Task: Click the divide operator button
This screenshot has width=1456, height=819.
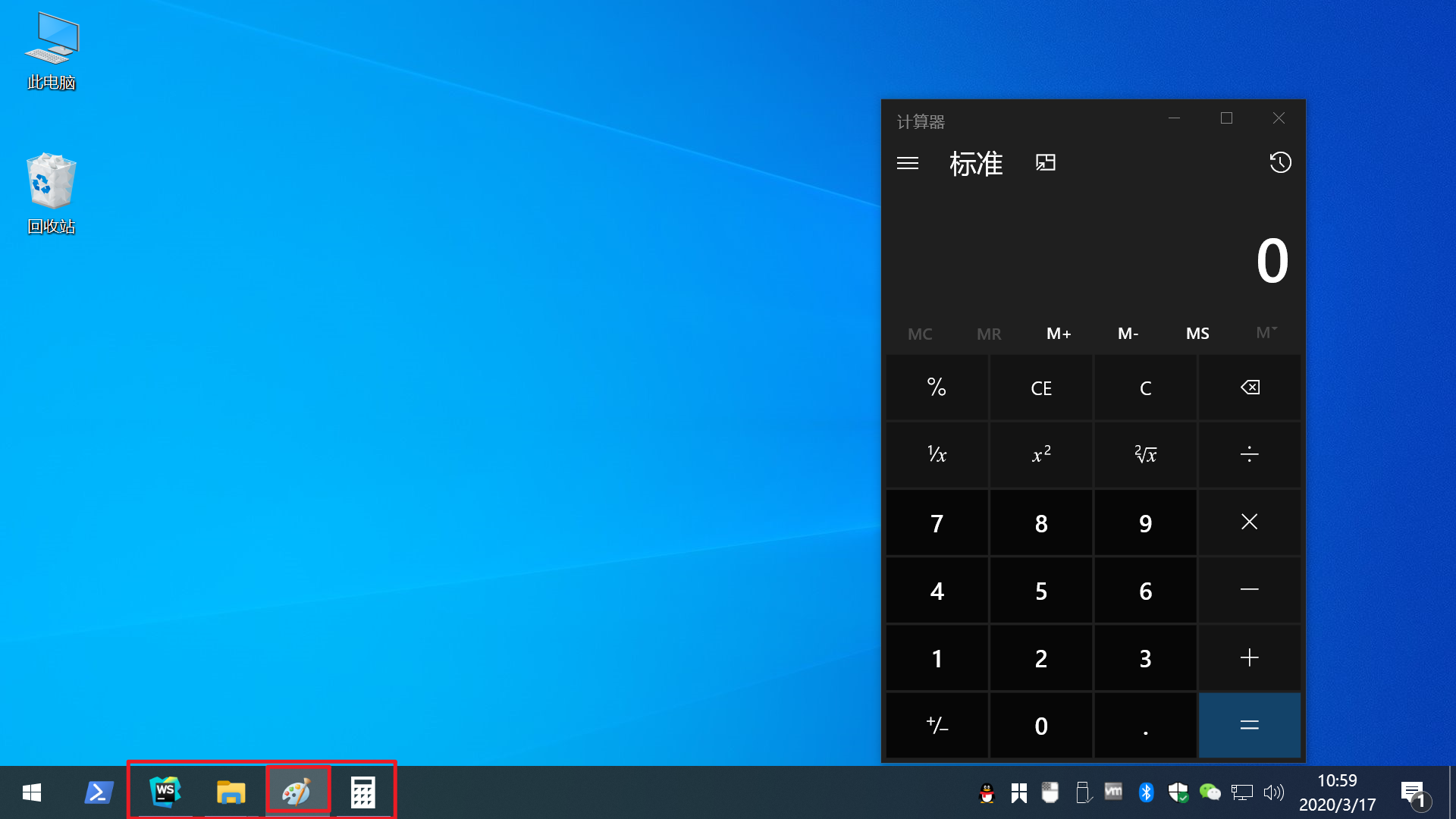Action: click(x=1249, y=454)
